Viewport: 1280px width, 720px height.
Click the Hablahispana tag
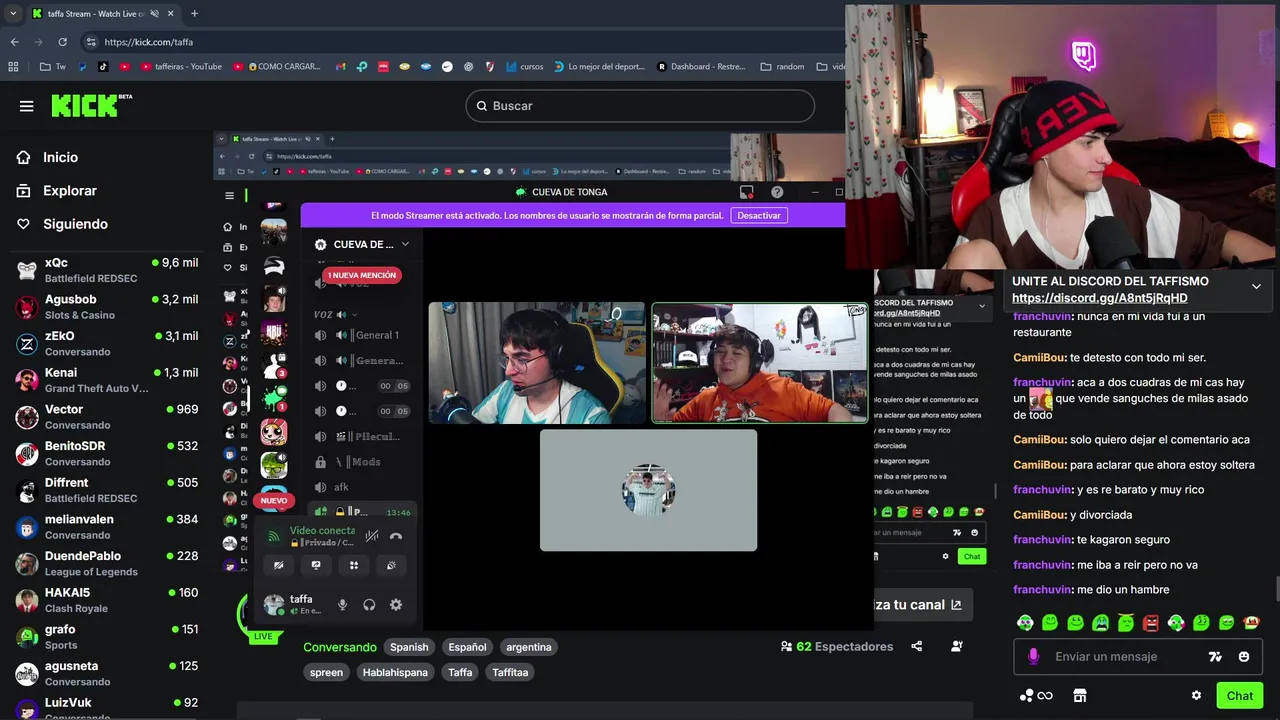click(395, 672)
